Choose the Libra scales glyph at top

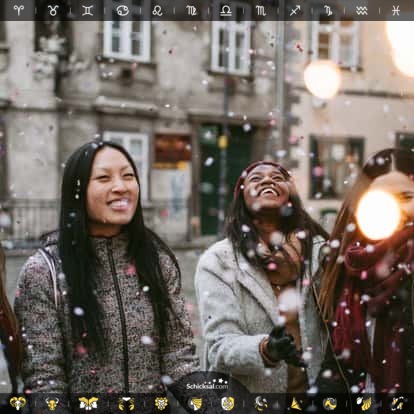coord(226,10)
